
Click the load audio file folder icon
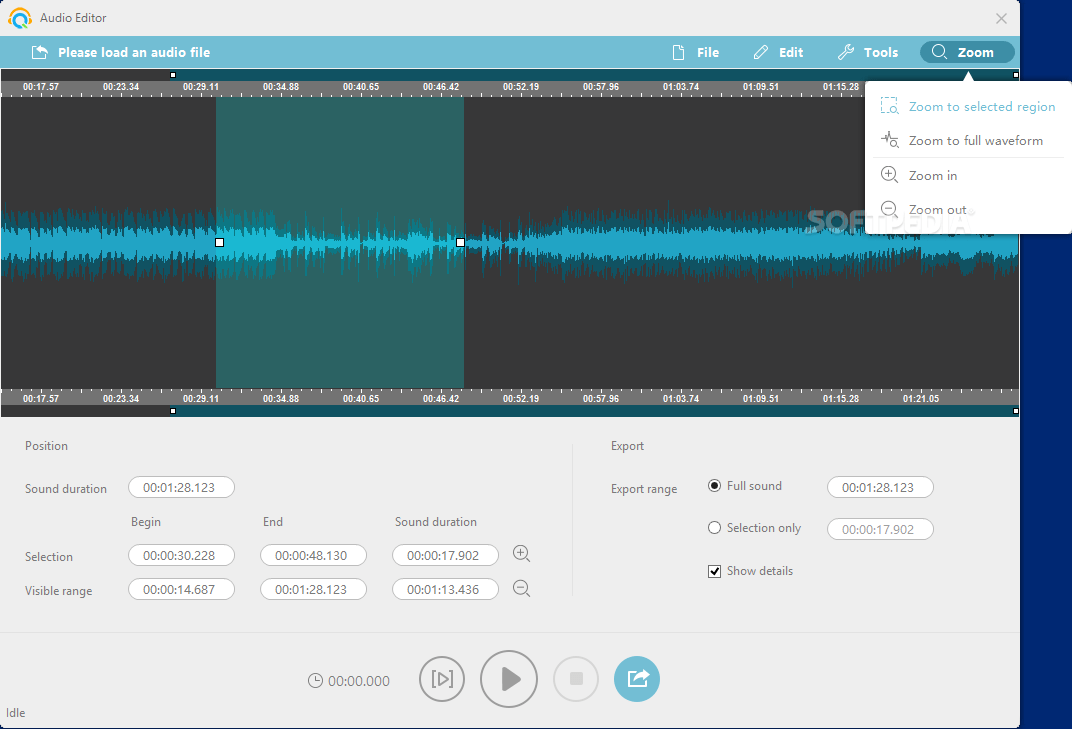pyautogui.click(x=39, y=52)
